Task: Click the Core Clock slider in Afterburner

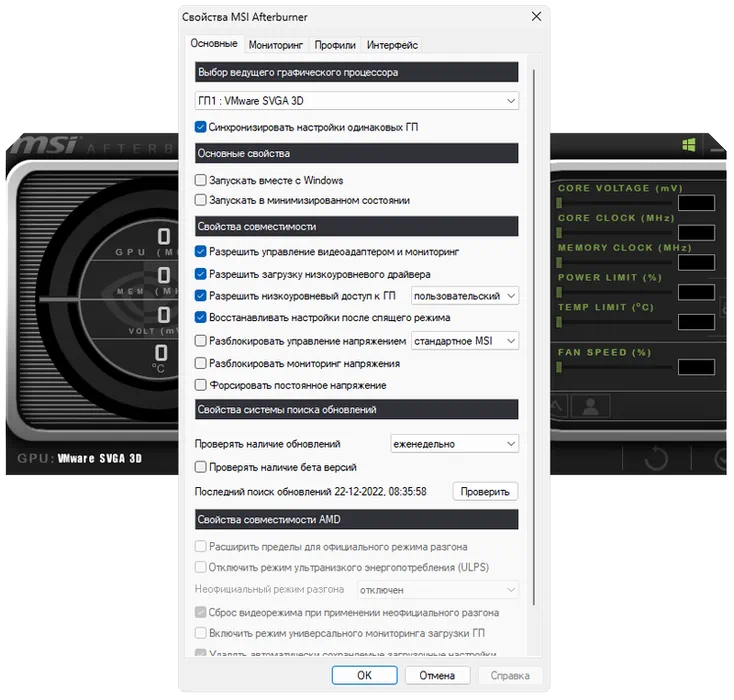Action: coord(615,233)
